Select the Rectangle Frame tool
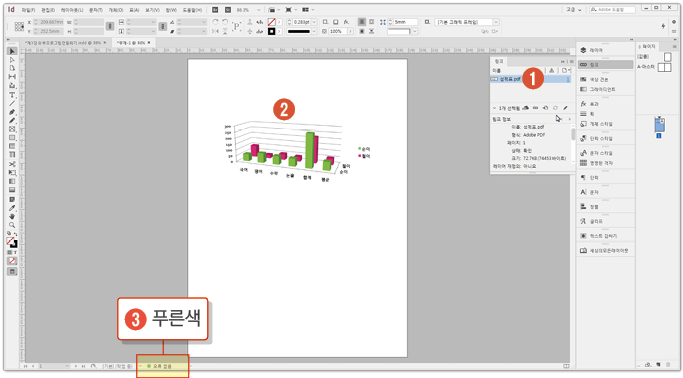683x378 pixels. tap(12, 129)
